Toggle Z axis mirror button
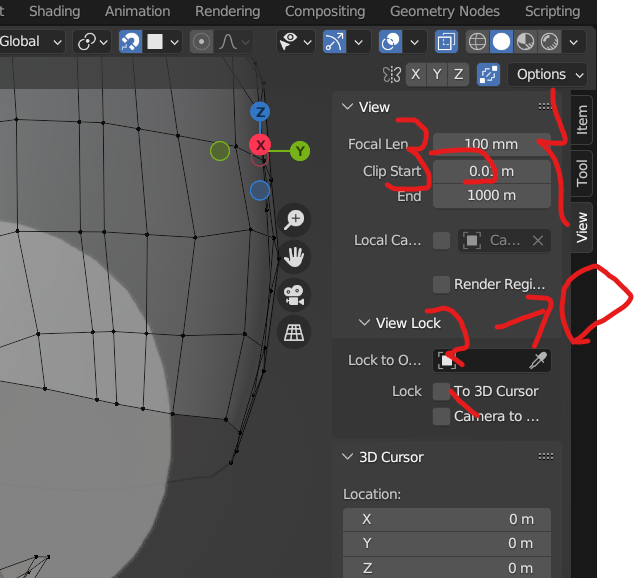 pos(458,75)
